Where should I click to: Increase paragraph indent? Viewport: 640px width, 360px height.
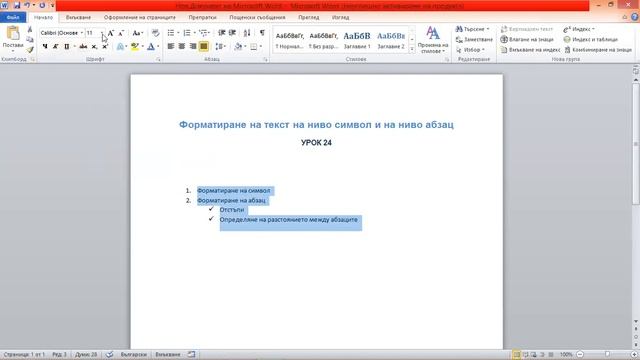(232, 33)
